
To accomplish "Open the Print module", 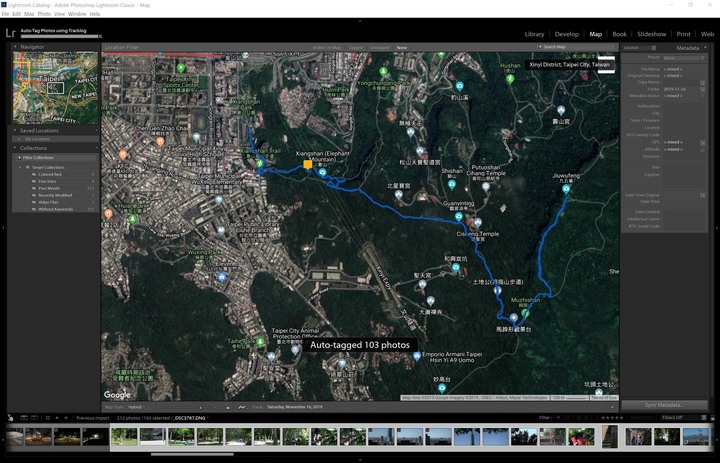I will coord(683,34).
